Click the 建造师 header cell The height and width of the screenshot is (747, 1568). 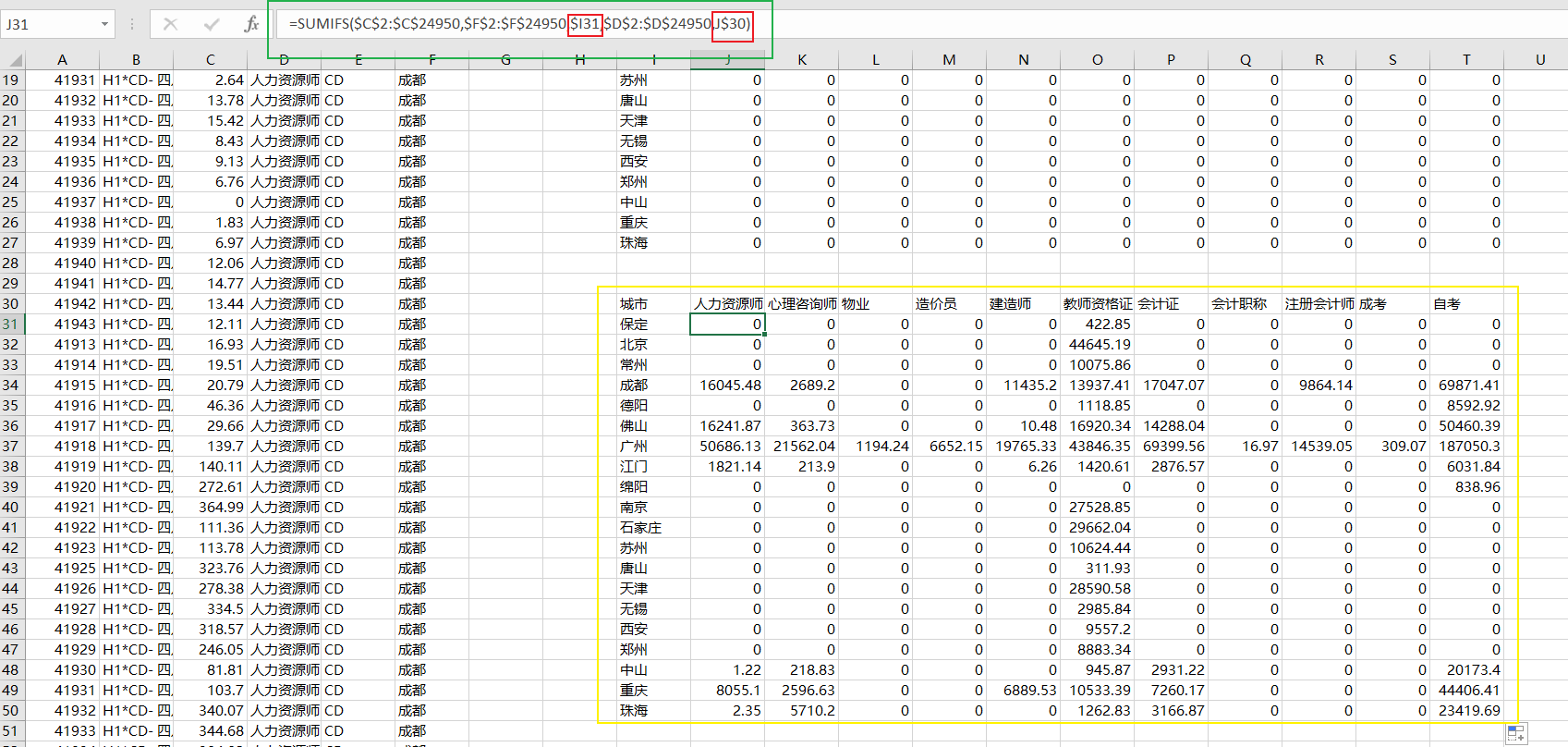click(x=1024, y=304)
